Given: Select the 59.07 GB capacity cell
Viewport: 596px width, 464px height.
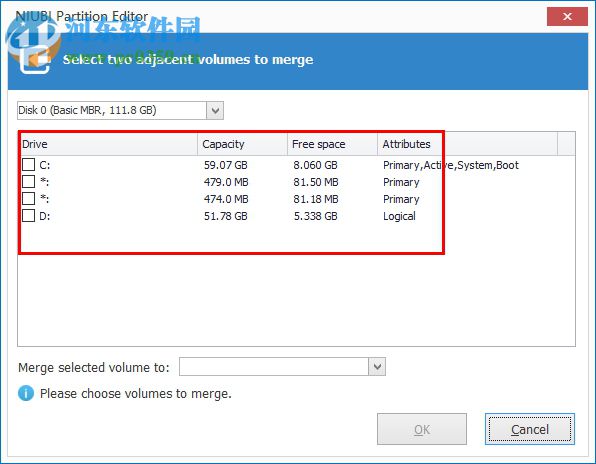Looking at the screenshot, I should click(226, 165).
